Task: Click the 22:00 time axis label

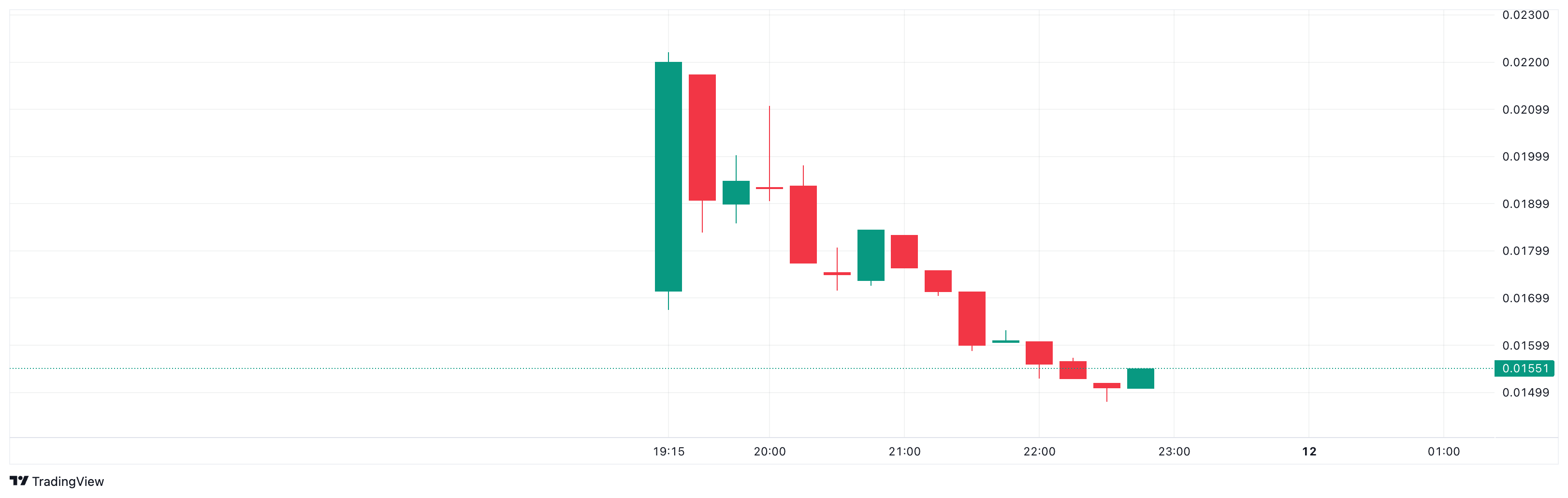Action: pyautogui.click(x=1039, y=451)
